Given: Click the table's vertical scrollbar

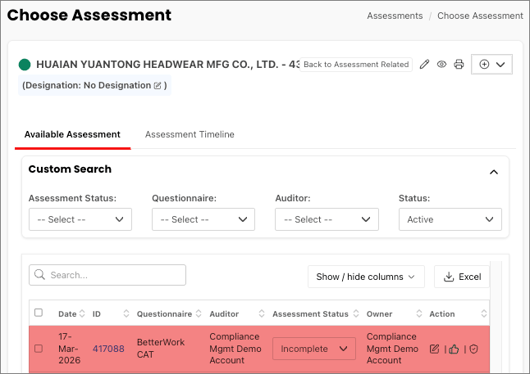Looking at the screenshot, I should coord(496,317).
